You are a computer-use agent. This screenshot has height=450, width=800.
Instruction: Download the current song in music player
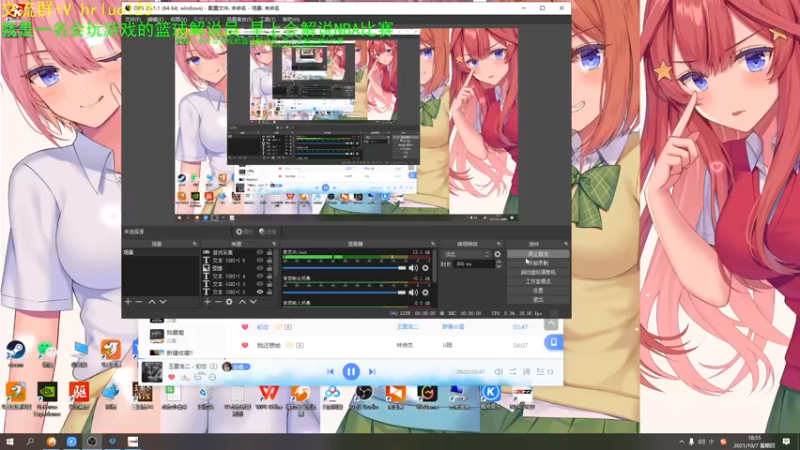coord(185,377)
